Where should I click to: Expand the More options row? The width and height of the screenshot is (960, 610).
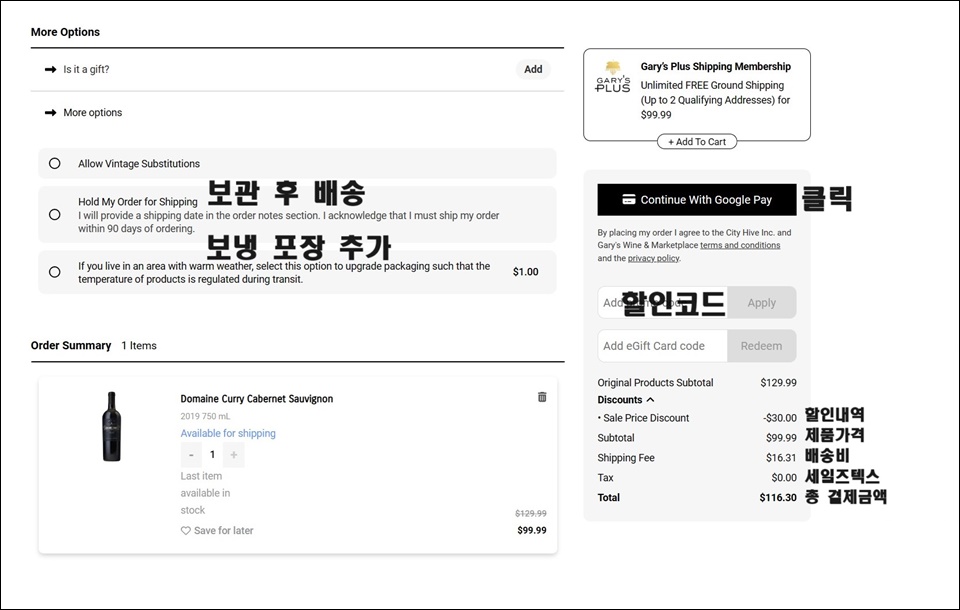coord(298,113)
